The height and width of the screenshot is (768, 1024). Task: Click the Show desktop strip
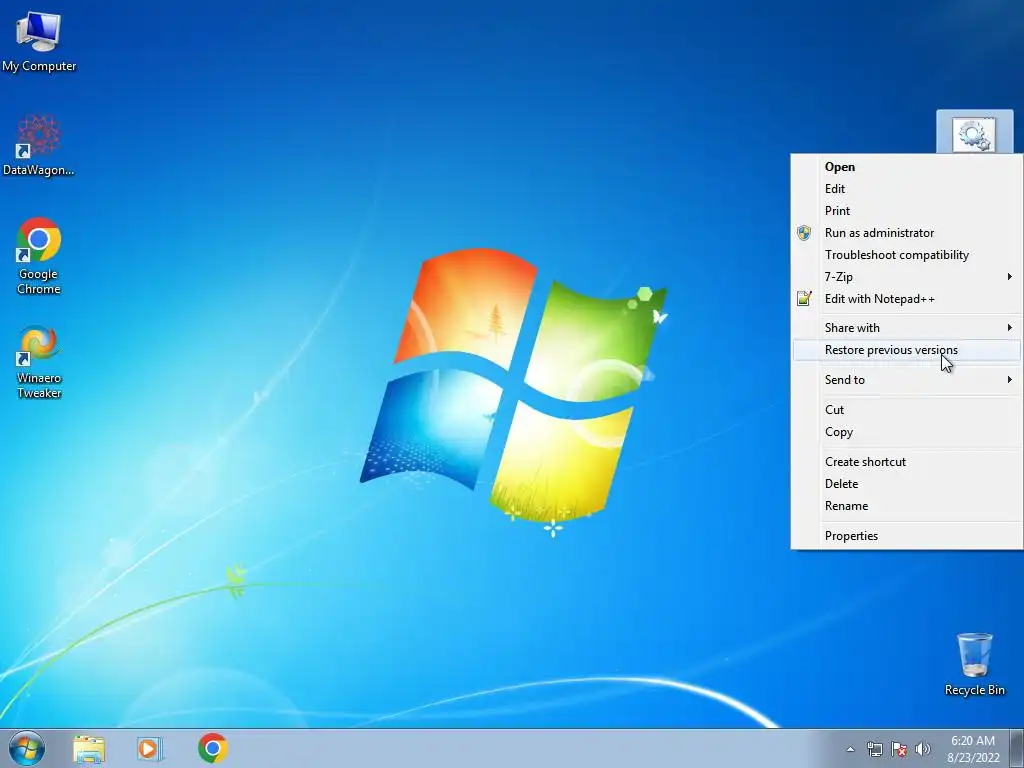[x=1017, y=748]
